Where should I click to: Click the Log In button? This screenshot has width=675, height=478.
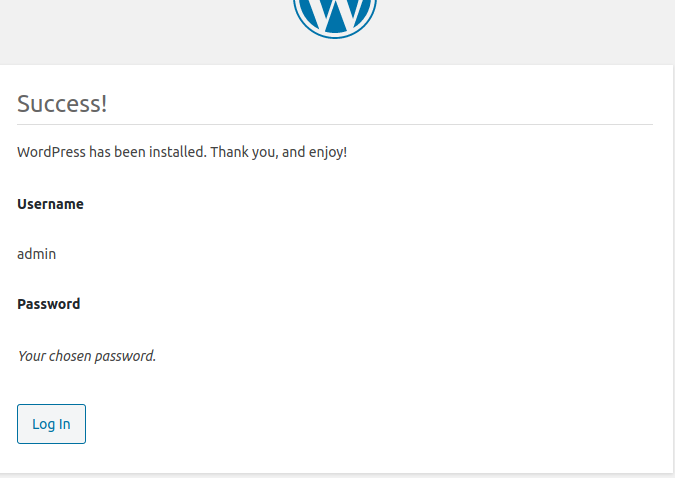[x=51, y=424]
